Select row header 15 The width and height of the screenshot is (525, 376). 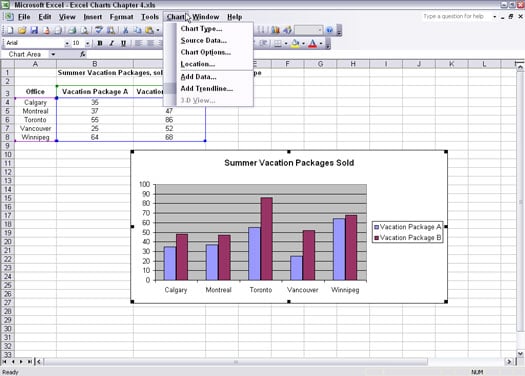click(7, 198)
